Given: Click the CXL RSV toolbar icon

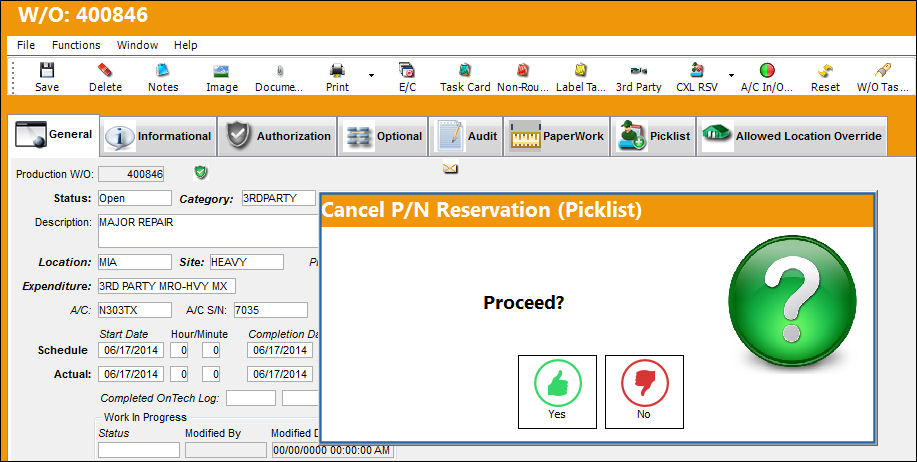Looking at the screenshot, I should 697,71.
